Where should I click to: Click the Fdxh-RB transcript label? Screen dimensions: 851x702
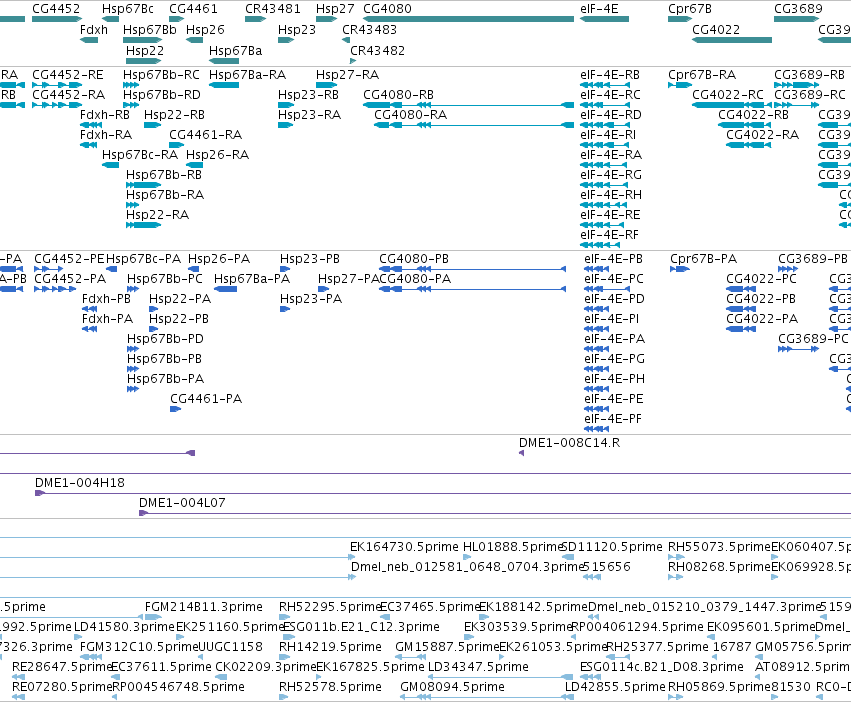coord(105,115)
